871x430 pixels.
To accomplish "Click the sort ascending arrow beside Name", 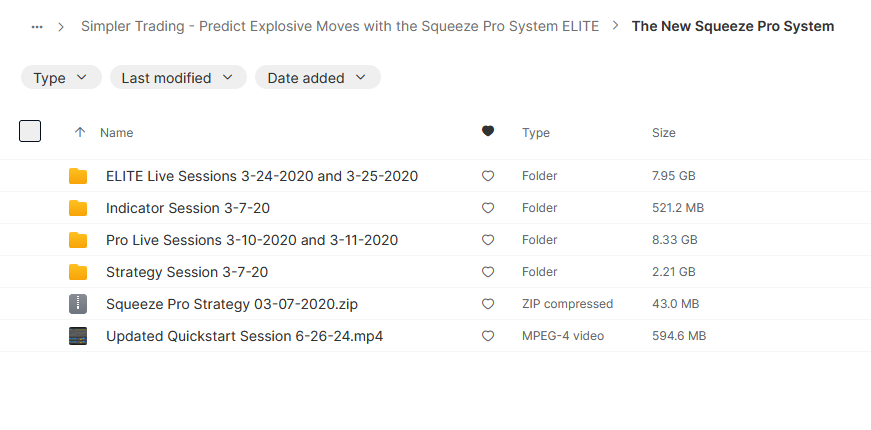I will pyautogui.click(x=80, y=132).
